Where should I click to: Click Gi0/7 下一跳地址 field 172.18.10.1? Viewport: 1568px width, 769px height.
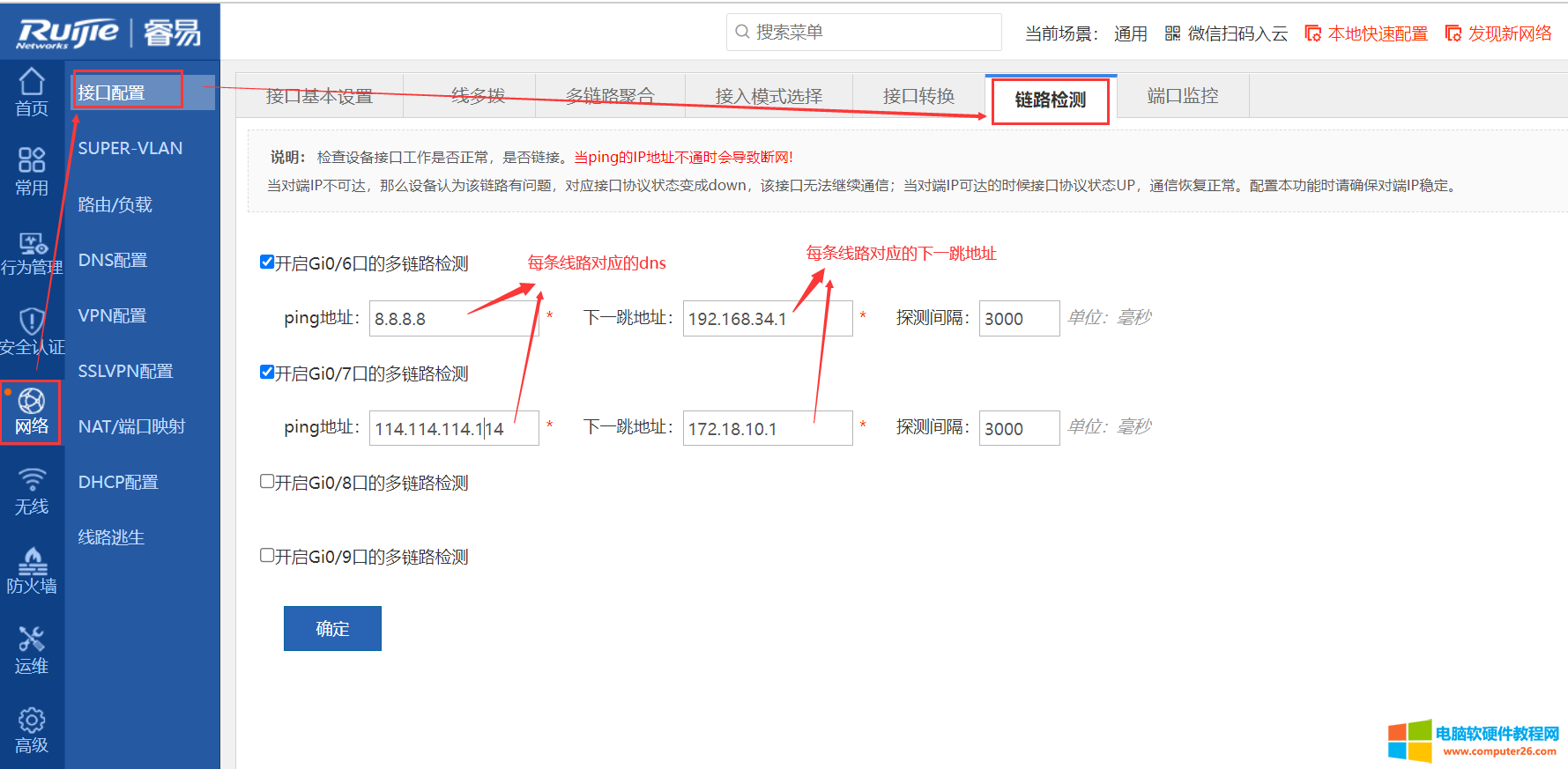tap(768, 428)
